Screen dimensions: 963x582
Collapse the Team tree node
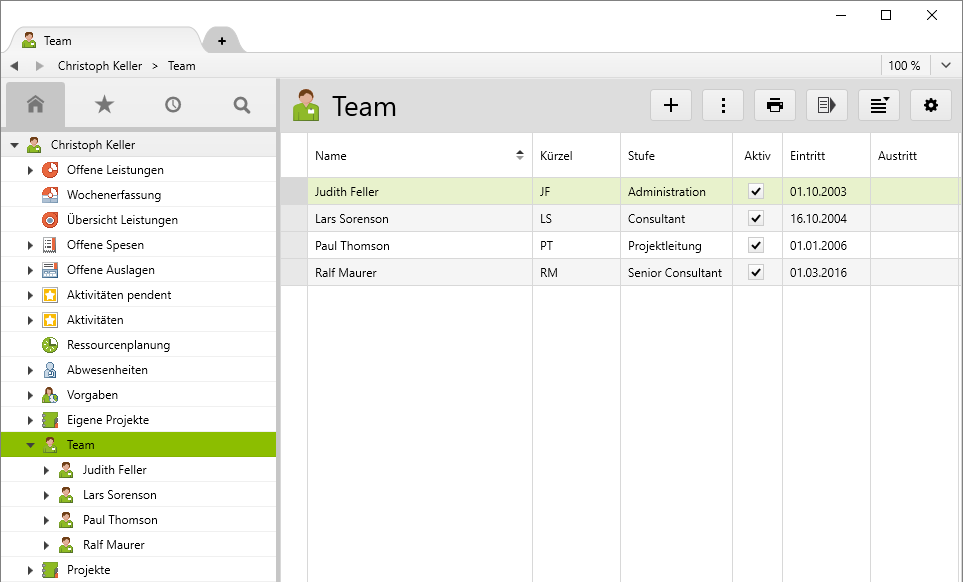(30, 445)
